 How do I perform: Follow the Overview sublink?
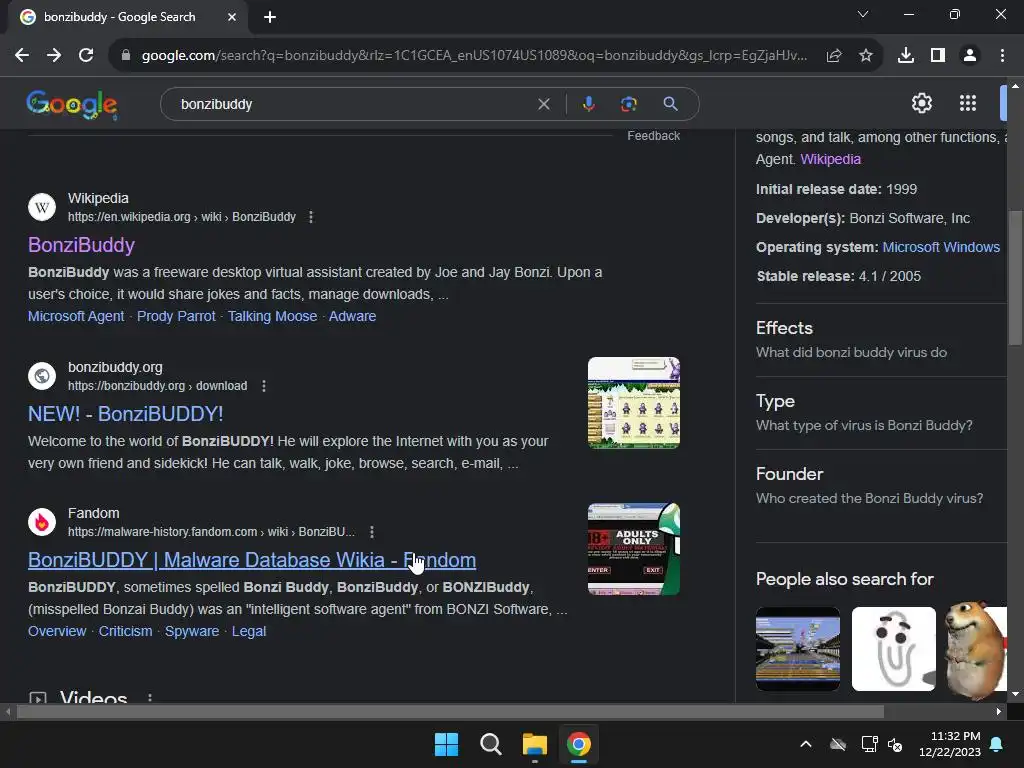[57, 632]
